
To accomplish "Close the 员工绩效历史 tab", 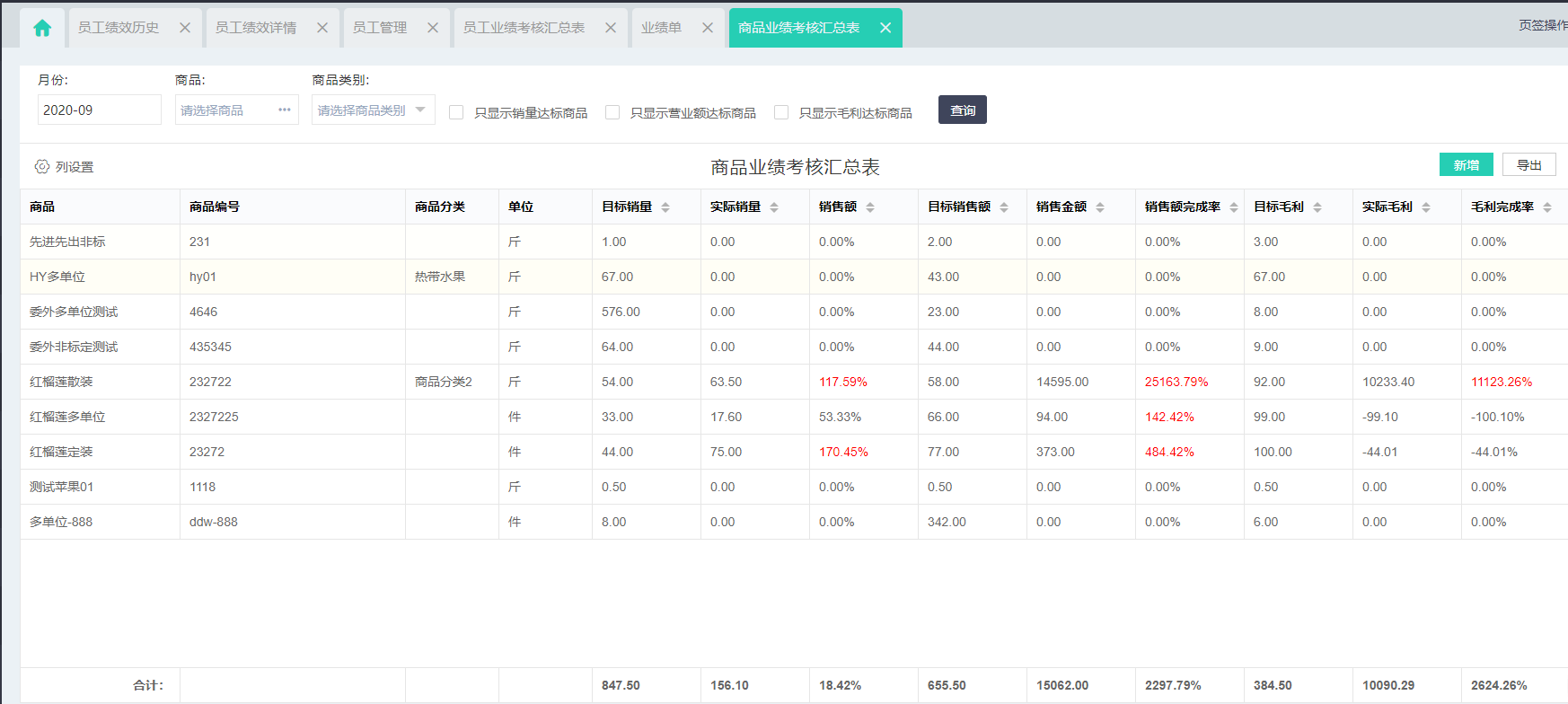I will (185, 28).
